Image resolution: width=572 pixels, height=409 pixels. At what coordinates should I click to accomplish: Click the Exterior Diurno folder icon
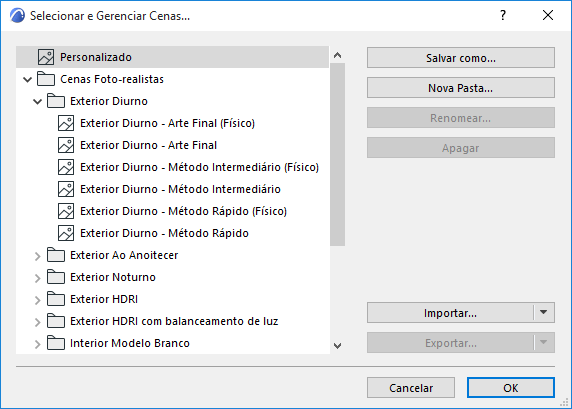pos(56,101)
